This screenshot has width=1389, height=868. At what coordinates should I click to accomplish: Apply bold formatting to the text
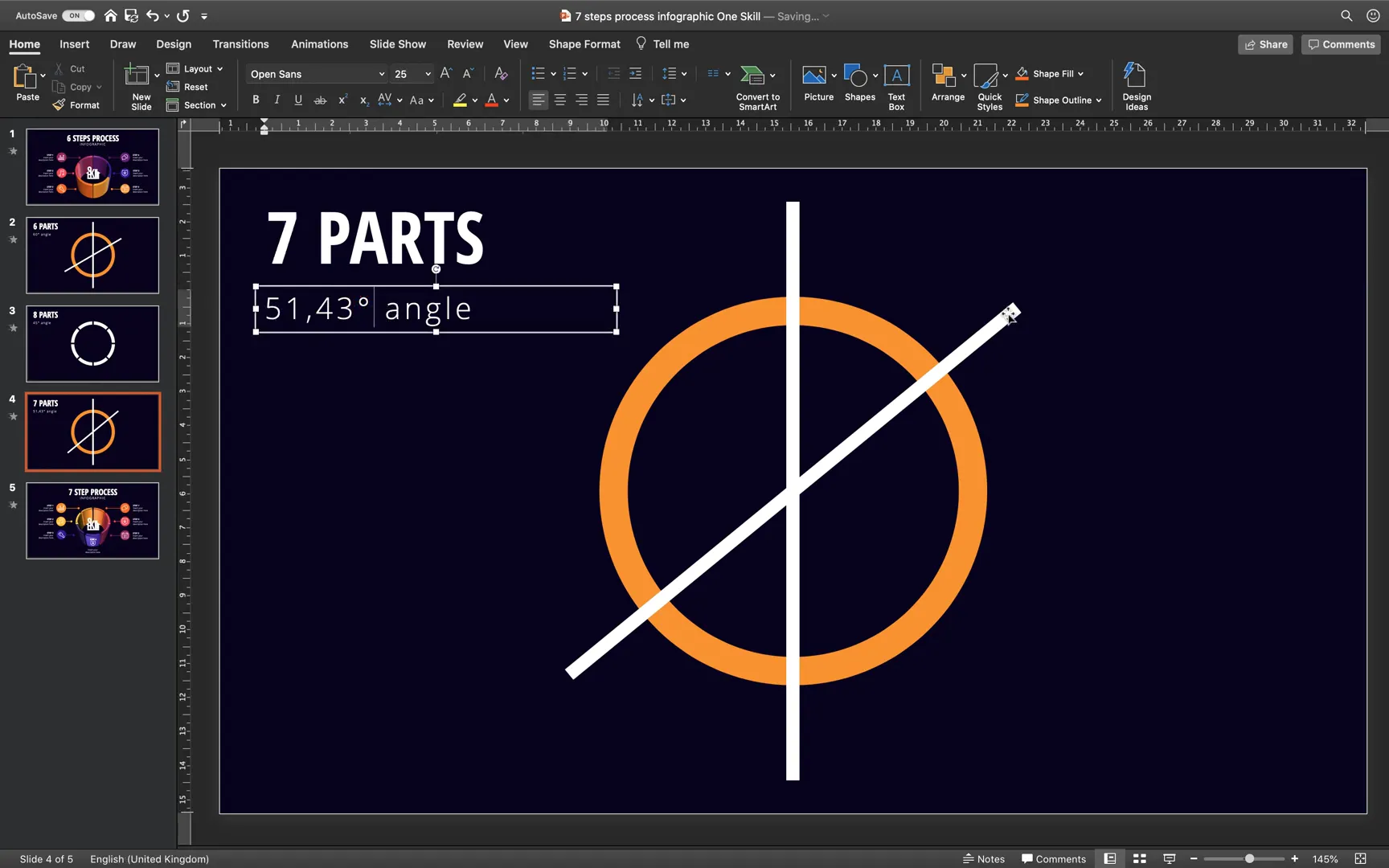256,100
